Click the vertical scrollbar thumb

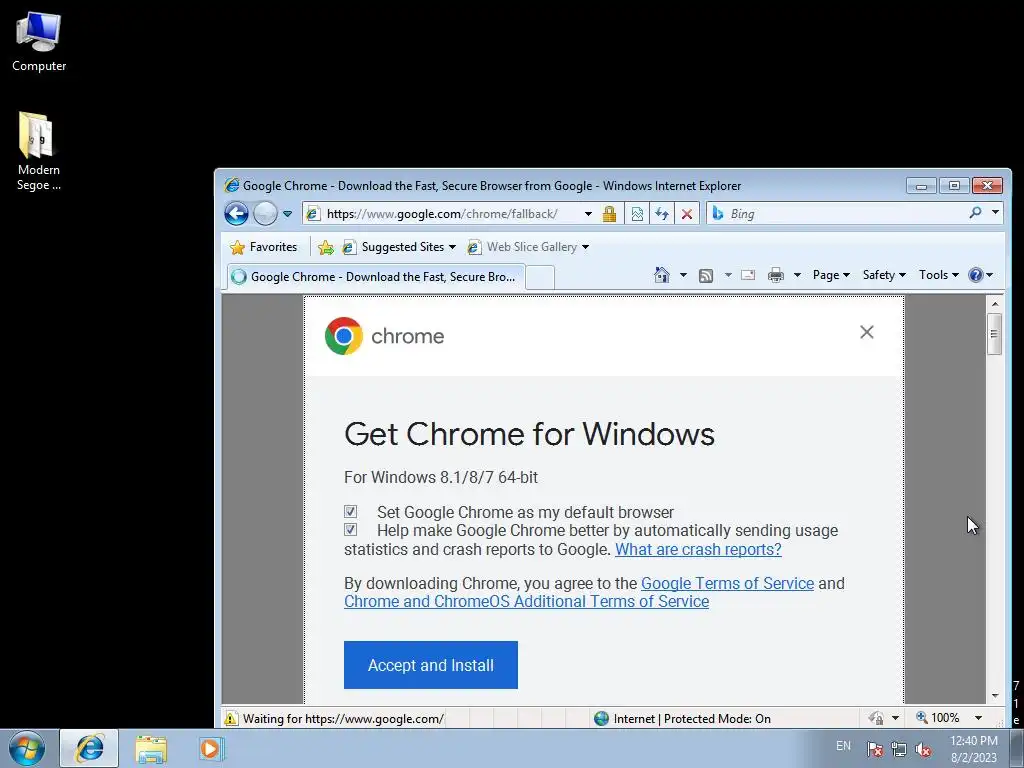pos(995,334)
